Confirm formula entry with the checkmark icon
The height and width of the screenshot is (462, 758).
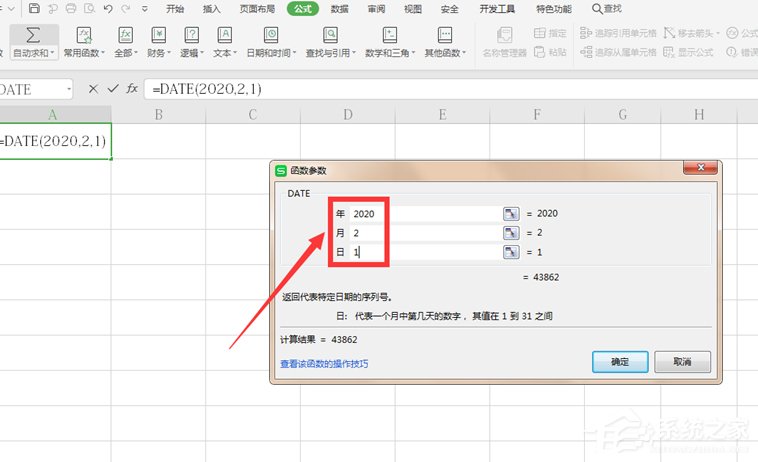pyautogui.click(x=112, y=89)
